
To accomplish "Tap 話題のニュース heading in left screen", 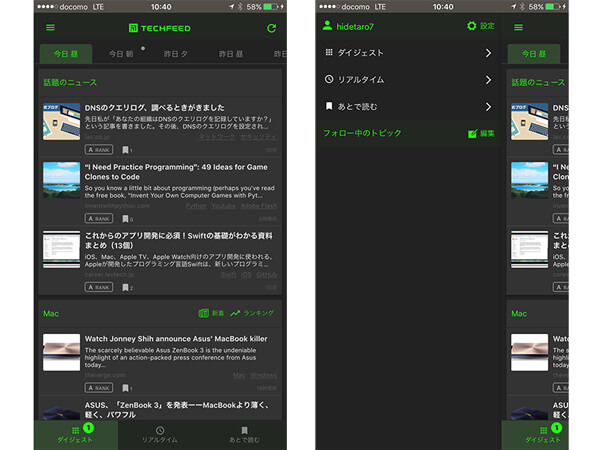I will tap(70, 83).
